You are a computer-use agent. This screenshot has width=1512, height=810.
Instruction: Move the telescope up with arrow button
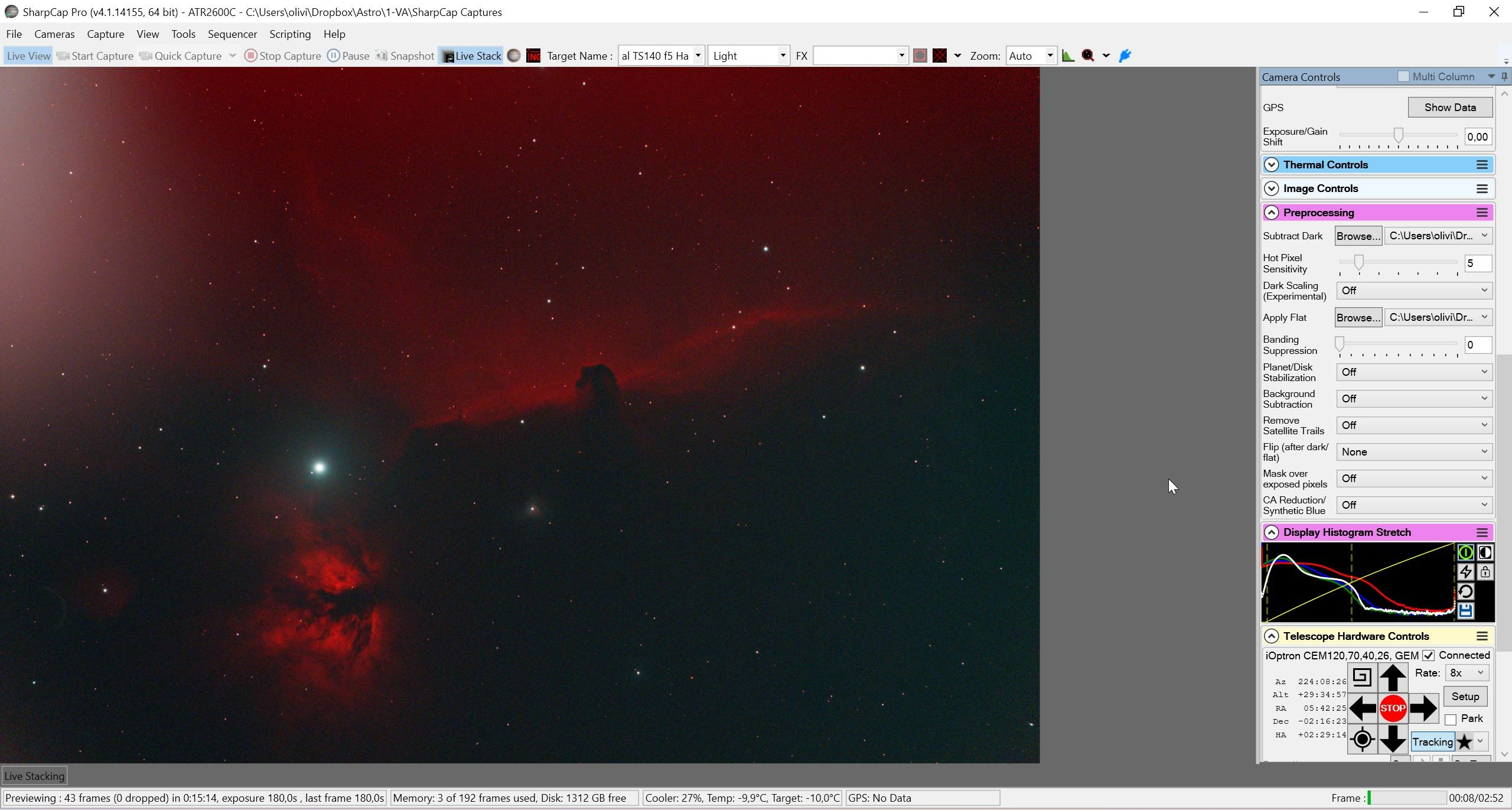click(1393, 677)
